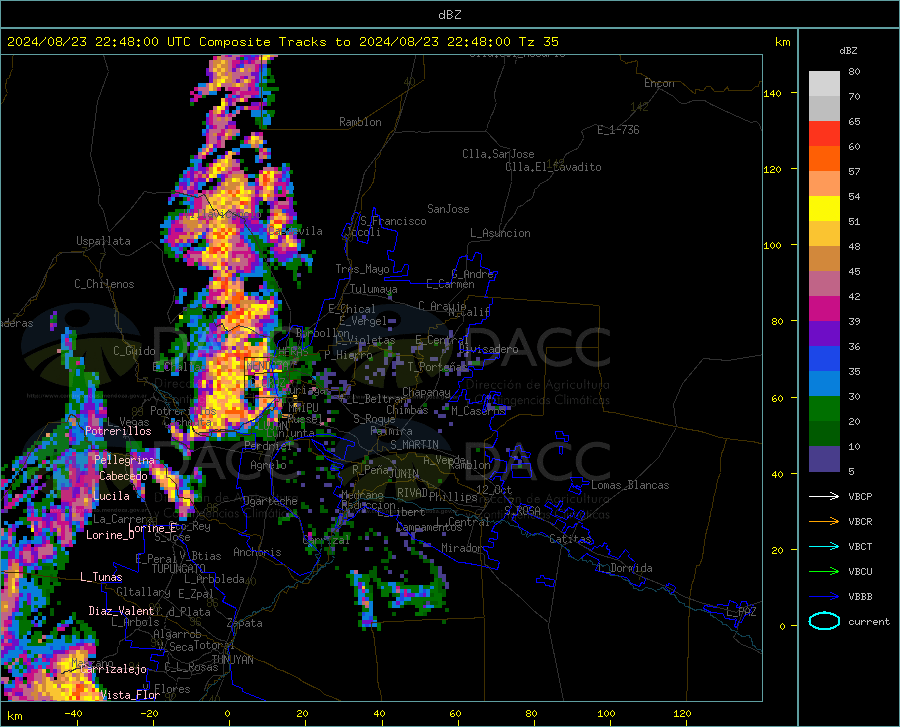The image size is (900, 727).
Task: Select the deep orange 57-60 dBZ legend band
Action: (x=824, y=159)
